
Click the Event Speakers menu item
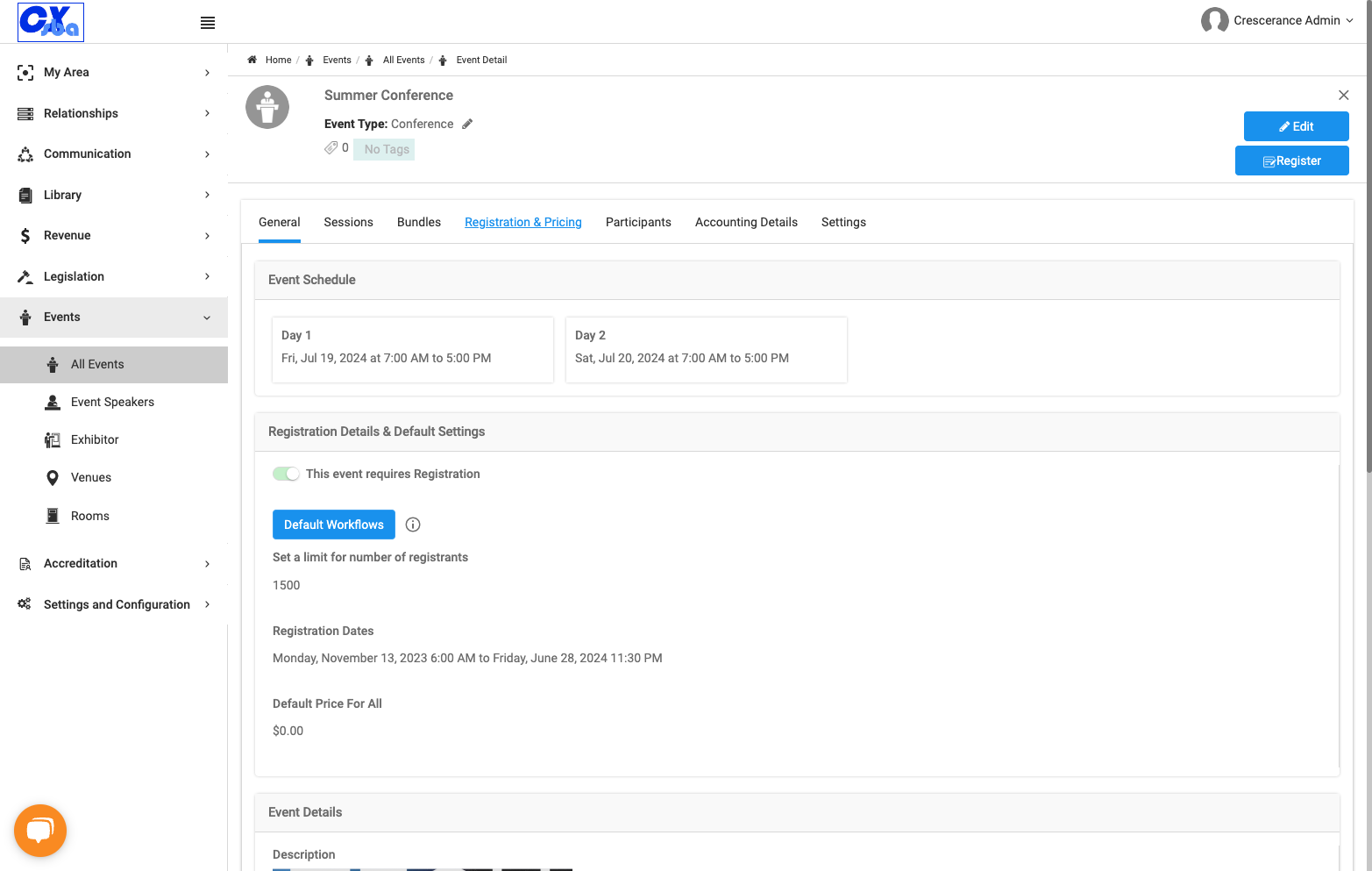(x=114, y=403)
